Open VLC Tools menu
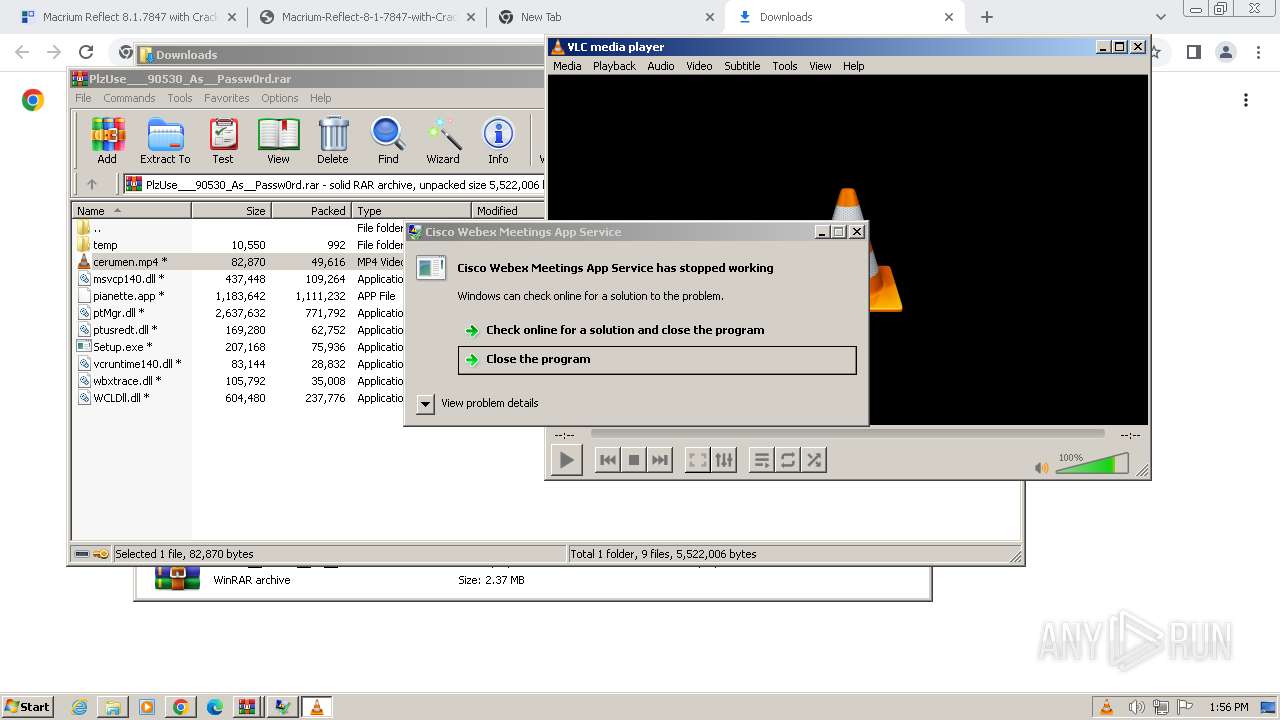1280x720 pixels. point(785,66)
